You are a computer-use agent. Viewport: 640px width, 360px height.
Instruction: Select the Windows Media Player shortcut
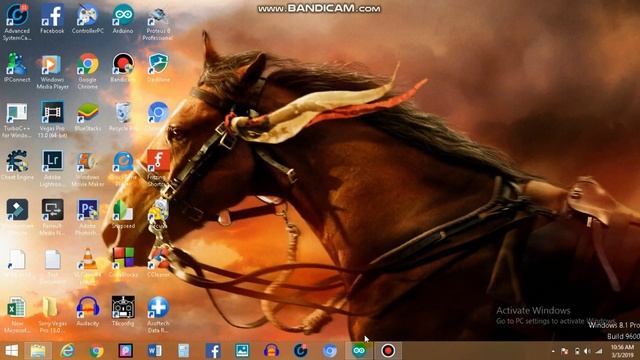52,71
